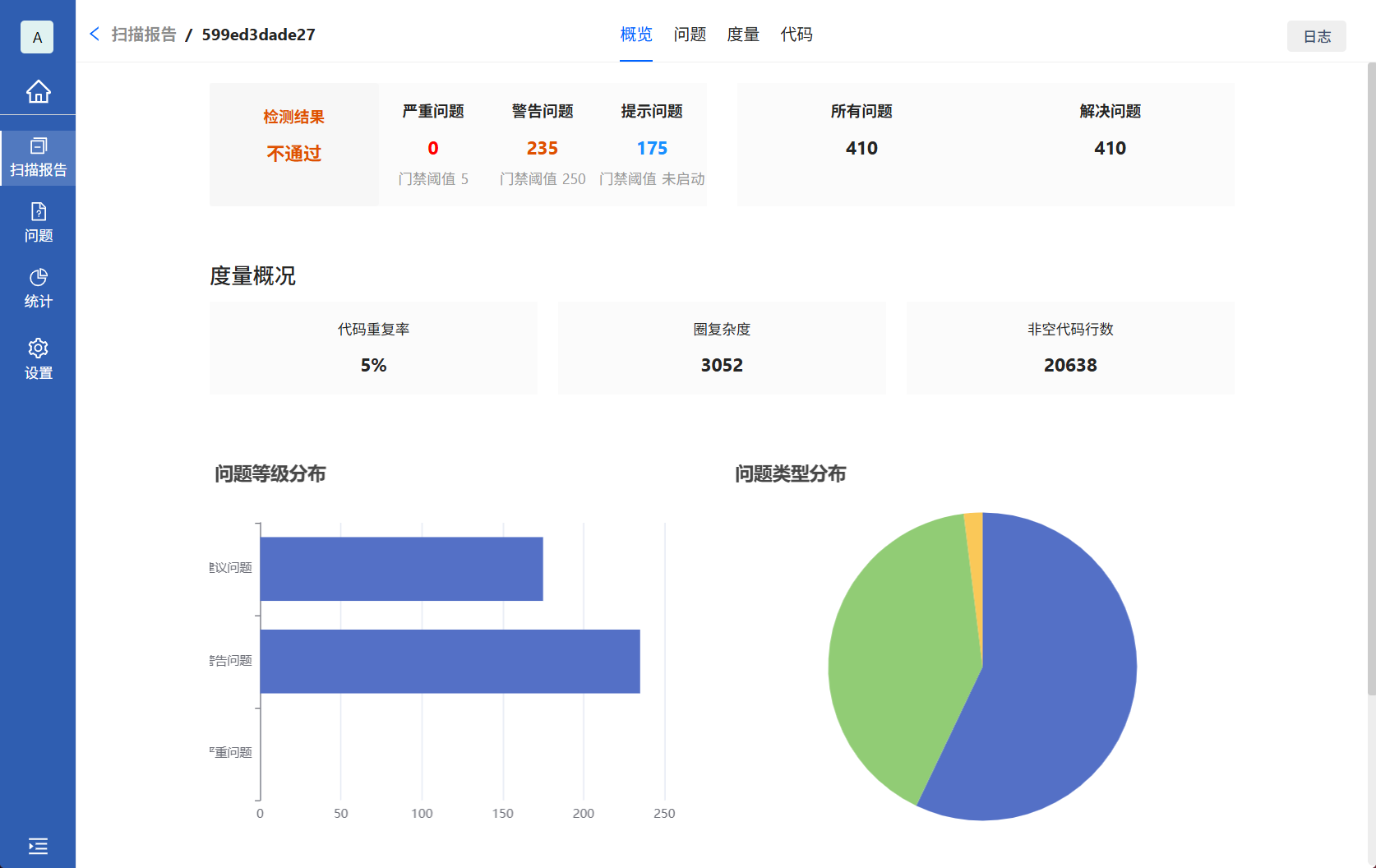Click the 警告问题 bar in chart
Viewport: 1376px width, 868px height.
450,662
